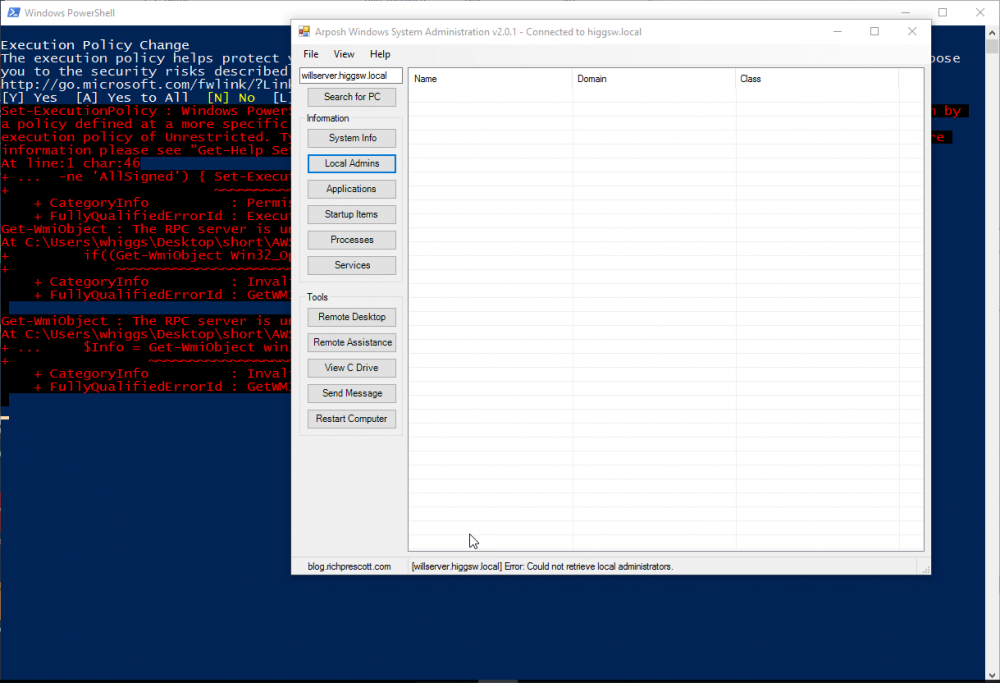The height and width of the screenshot is (683, 1000).
Task: View running Processes
Action: coord(351,240)
